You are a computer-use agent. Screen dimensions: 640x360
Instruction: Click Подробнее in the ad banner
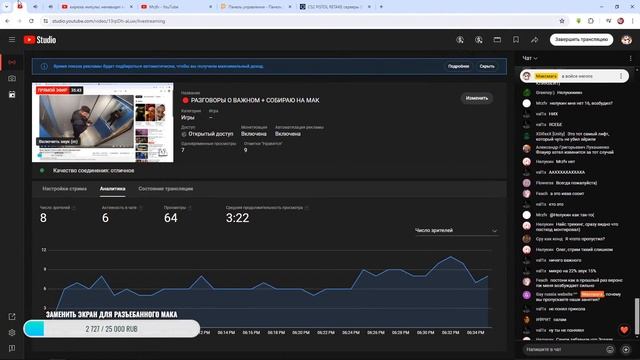click(458, 66)
